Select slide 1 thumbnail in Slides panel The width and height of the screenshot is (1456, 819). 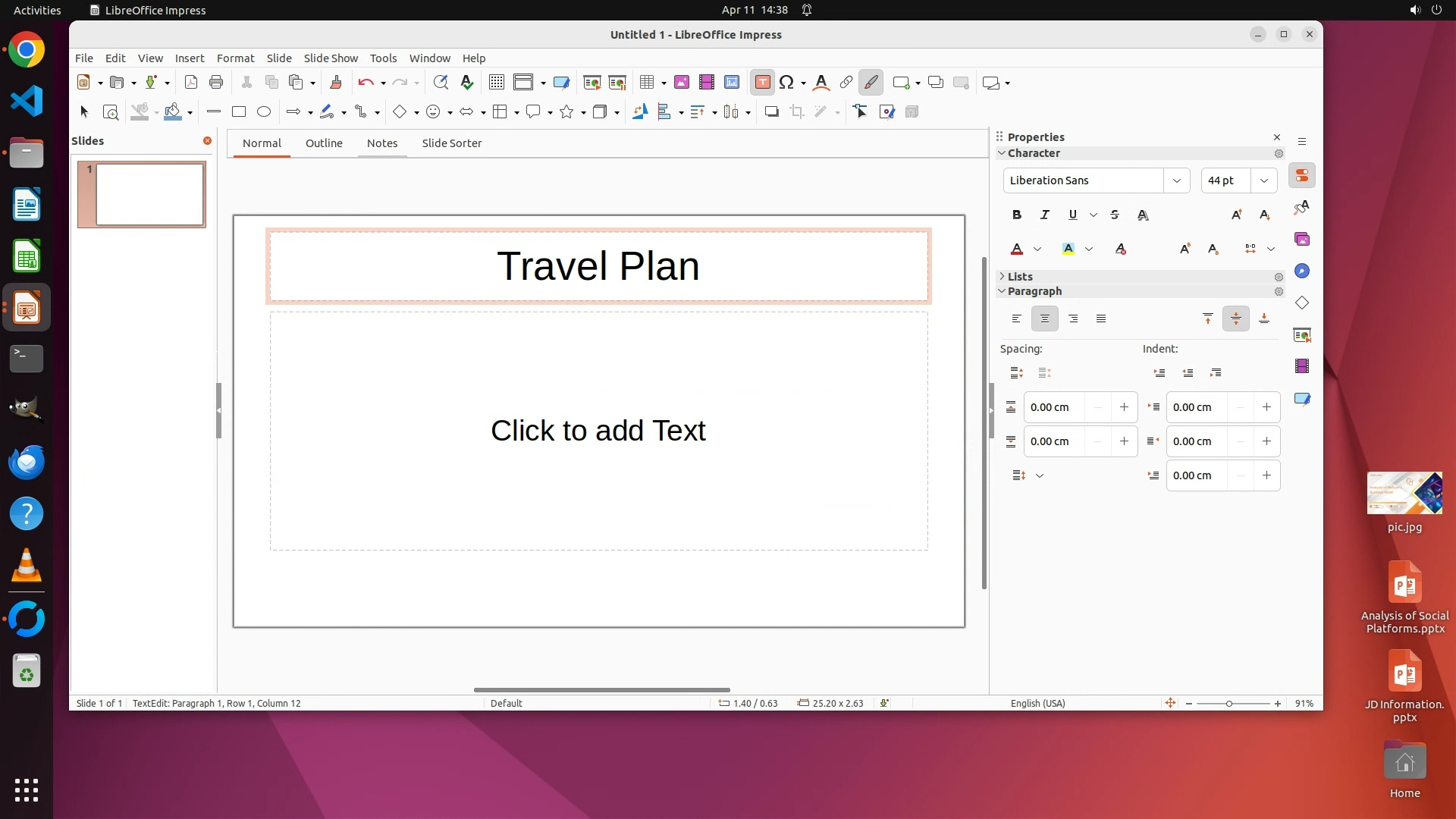click(x=149, y=194)
